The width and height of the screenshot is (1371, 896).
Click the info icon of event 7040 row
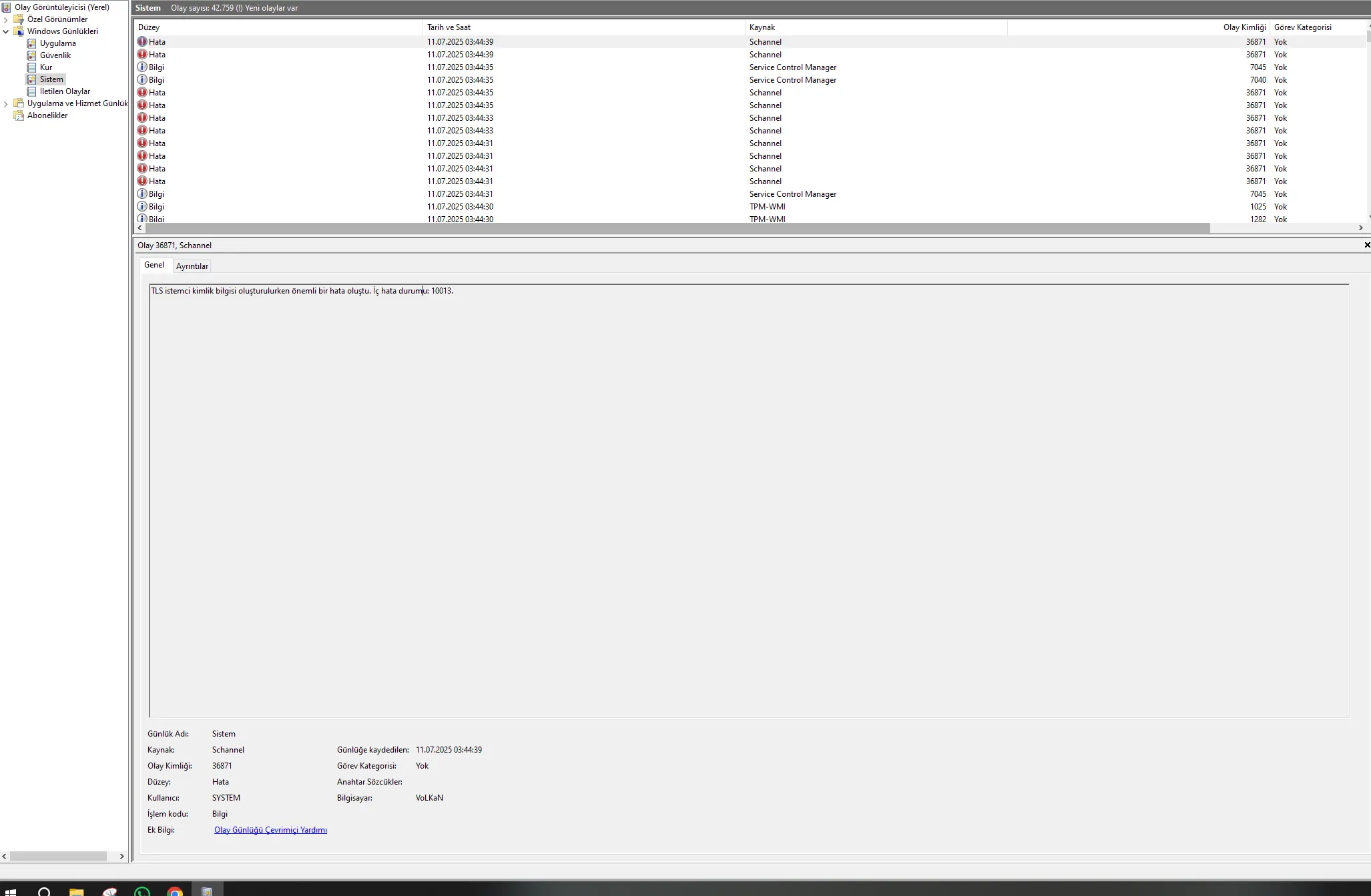142,80
